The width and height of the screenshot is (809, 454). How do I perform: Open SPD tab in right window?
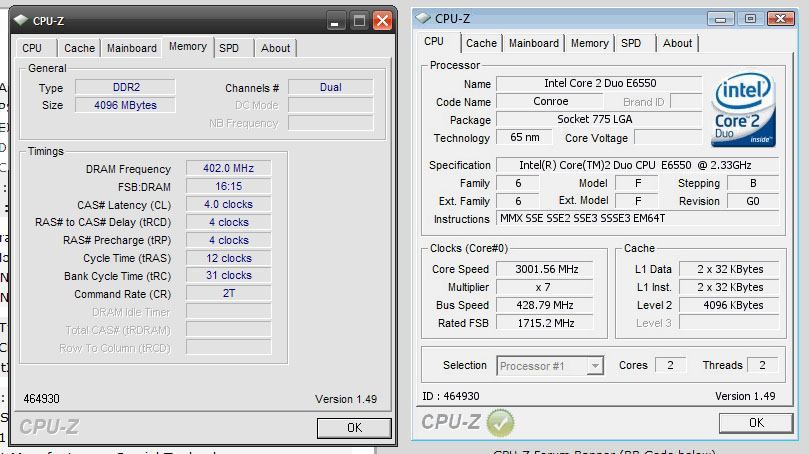(x=631, y=43)
